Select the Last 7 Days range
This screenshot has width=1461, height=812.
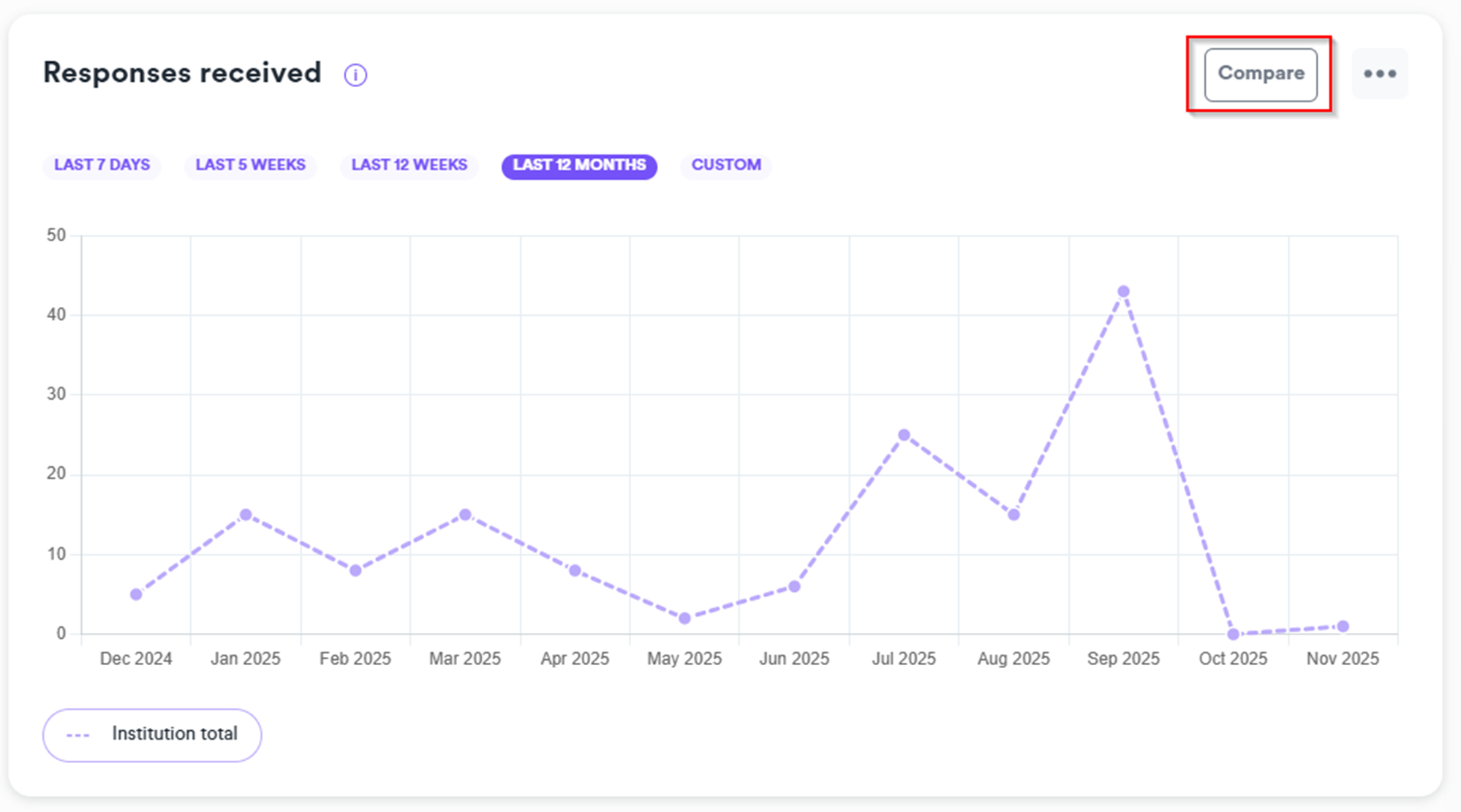tap(102, 165)
